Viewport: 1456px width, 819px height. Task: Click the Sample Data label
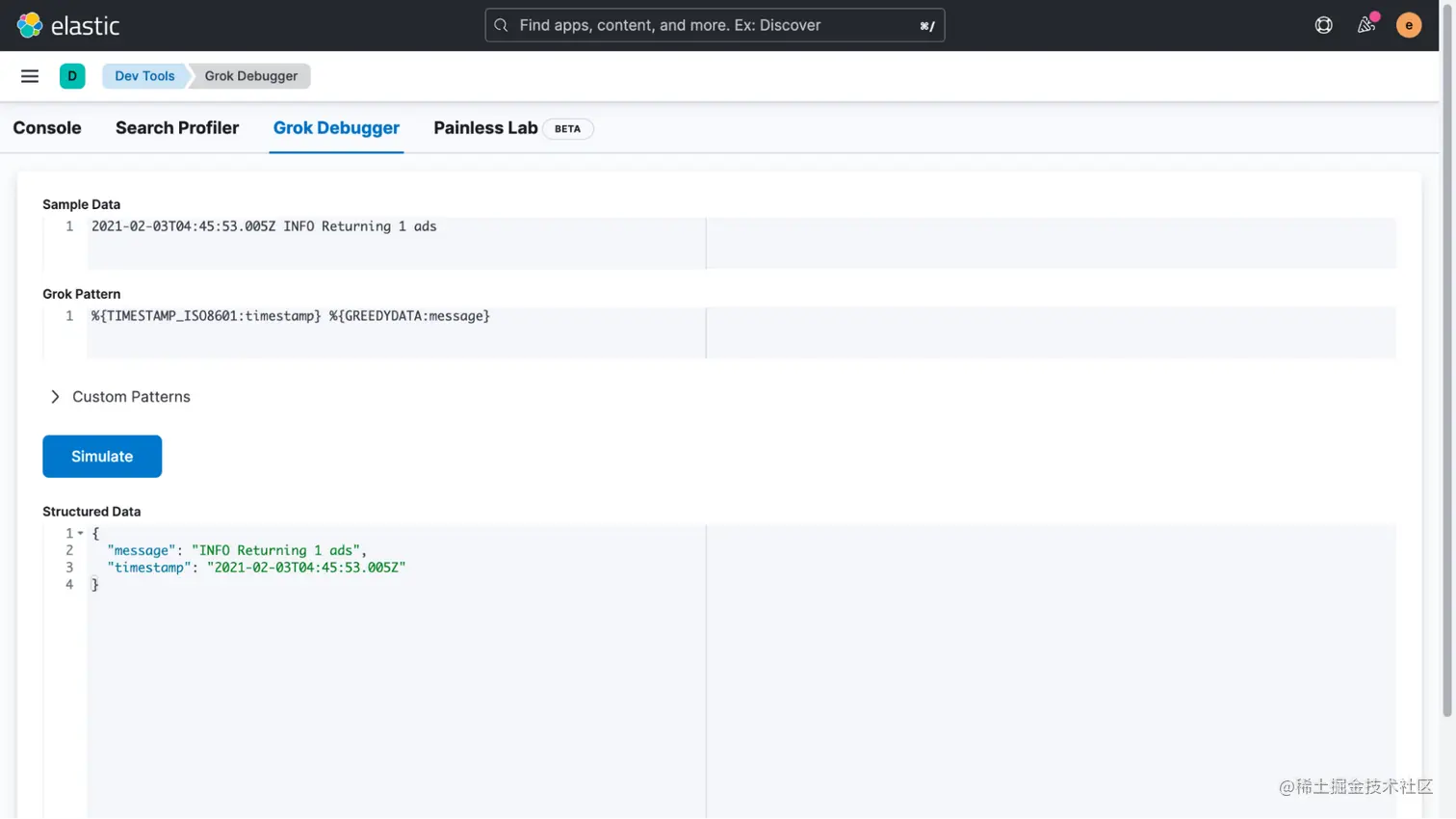click(x=81, y=204)
